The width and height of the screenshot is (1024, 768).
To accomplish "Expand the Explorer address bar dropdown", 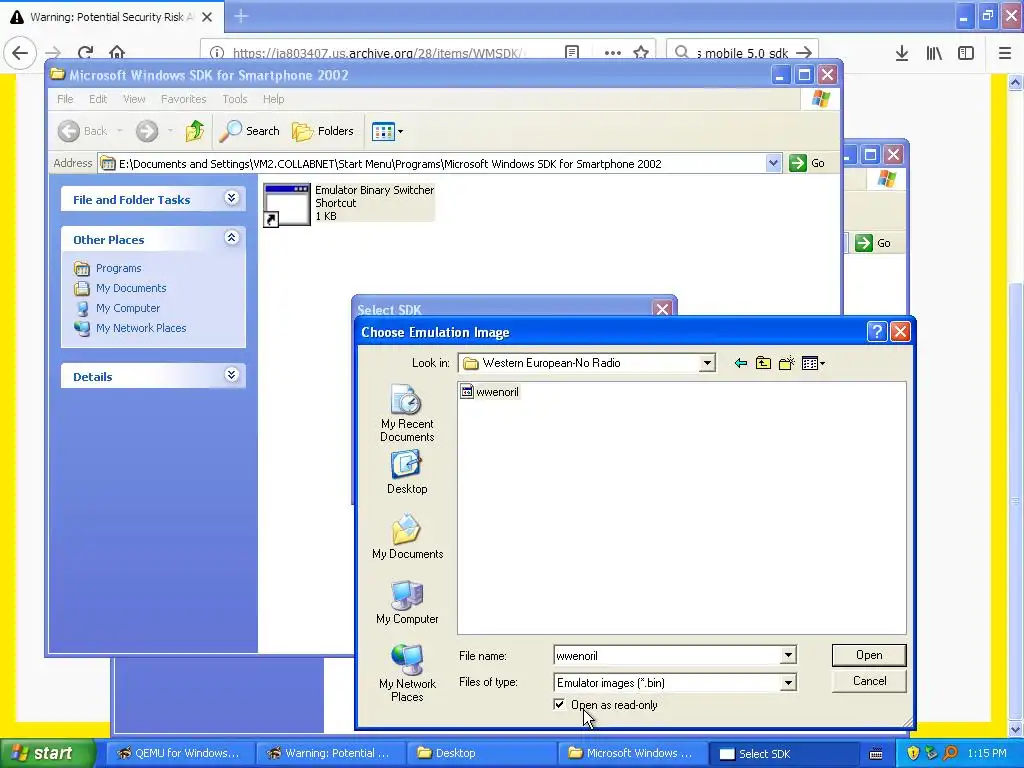I will 773,163.
